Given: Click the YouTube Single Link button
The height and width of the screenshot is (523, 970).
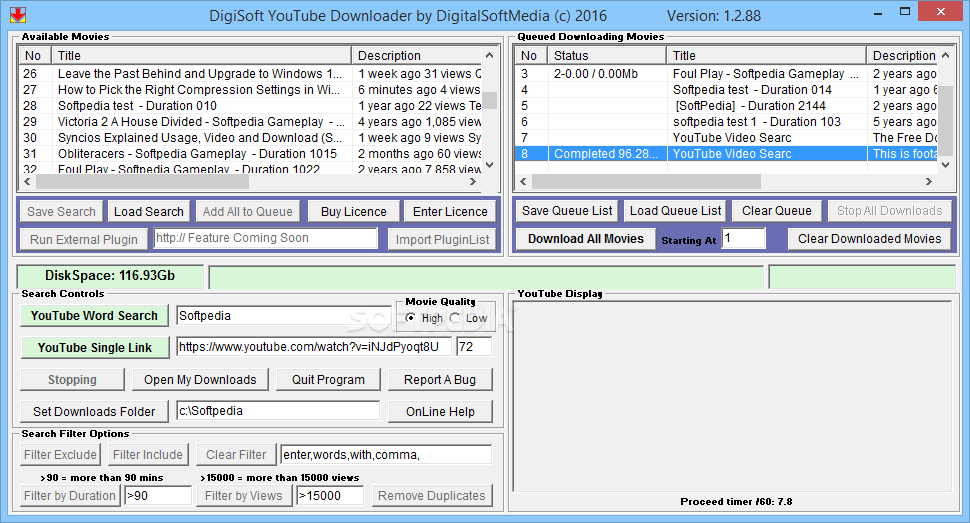Looking at the screenshot, I should 95,348.
